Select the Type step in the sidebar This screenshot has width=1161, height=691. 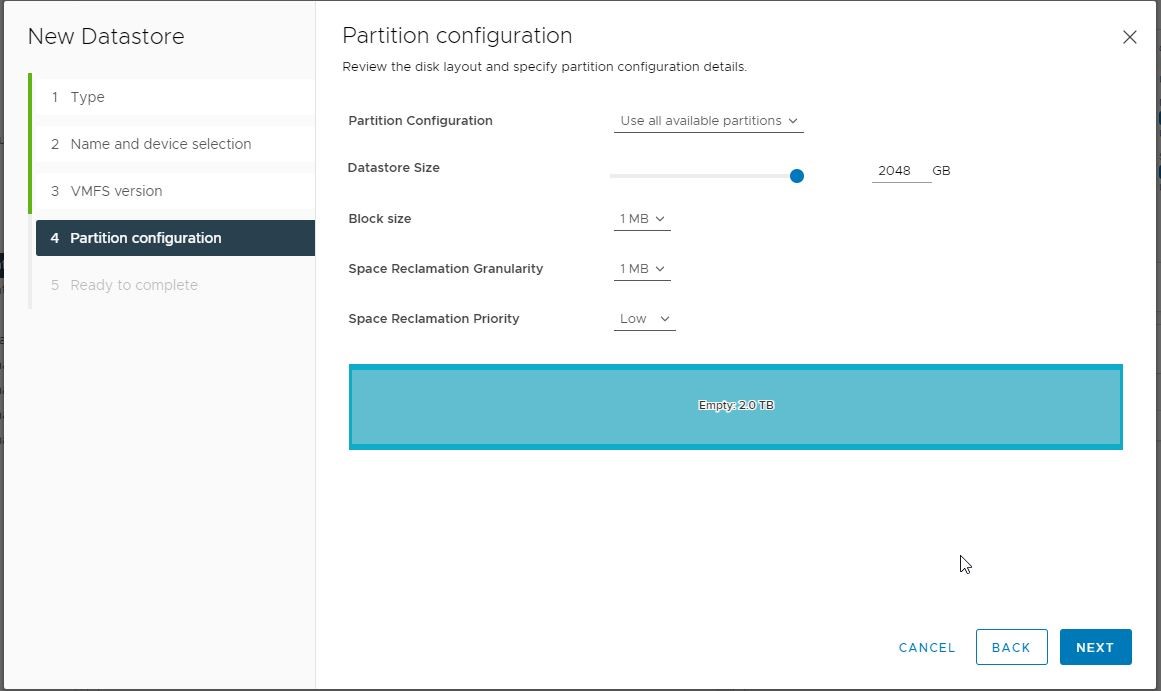tap(88, 97)
